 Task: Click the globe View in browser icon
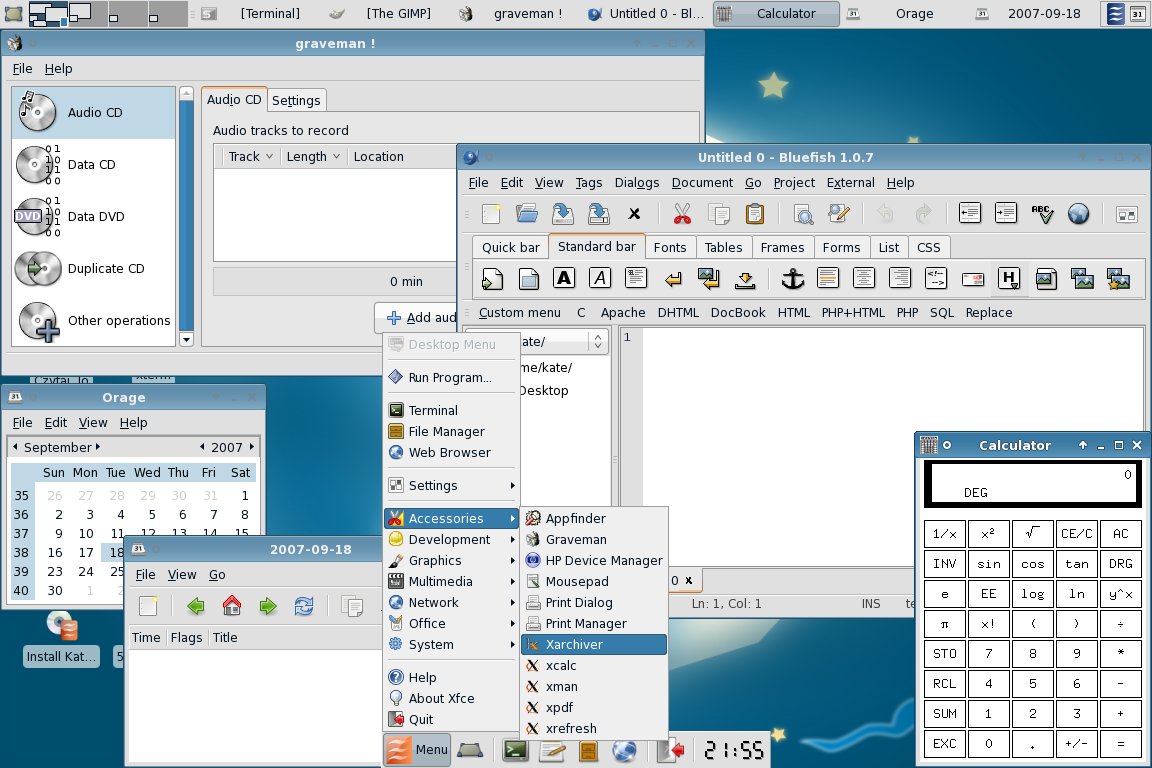[1078, 214]
